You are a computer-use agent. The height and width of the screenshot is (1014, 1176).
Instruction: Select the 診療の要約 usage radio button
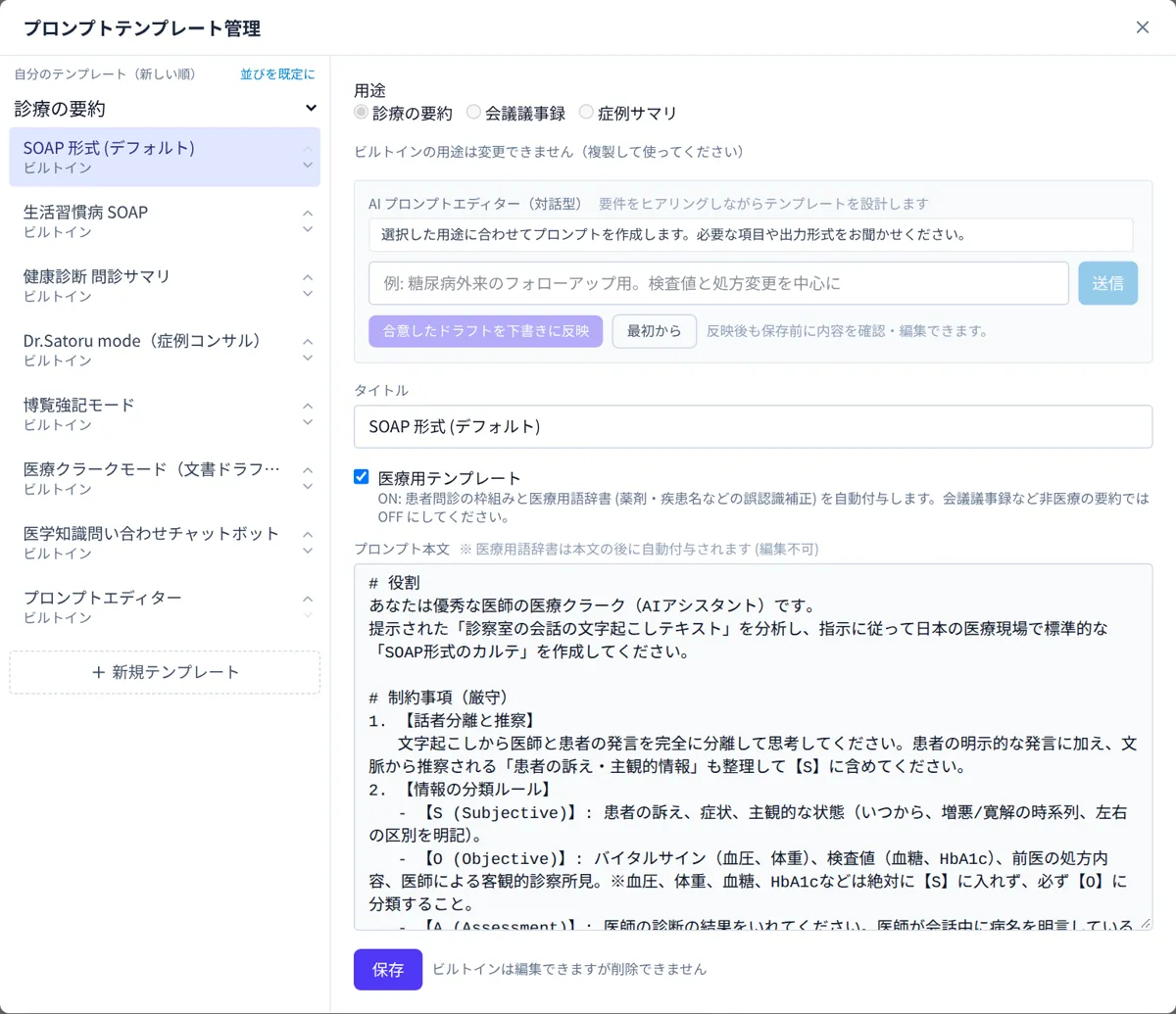coord(362,113)
